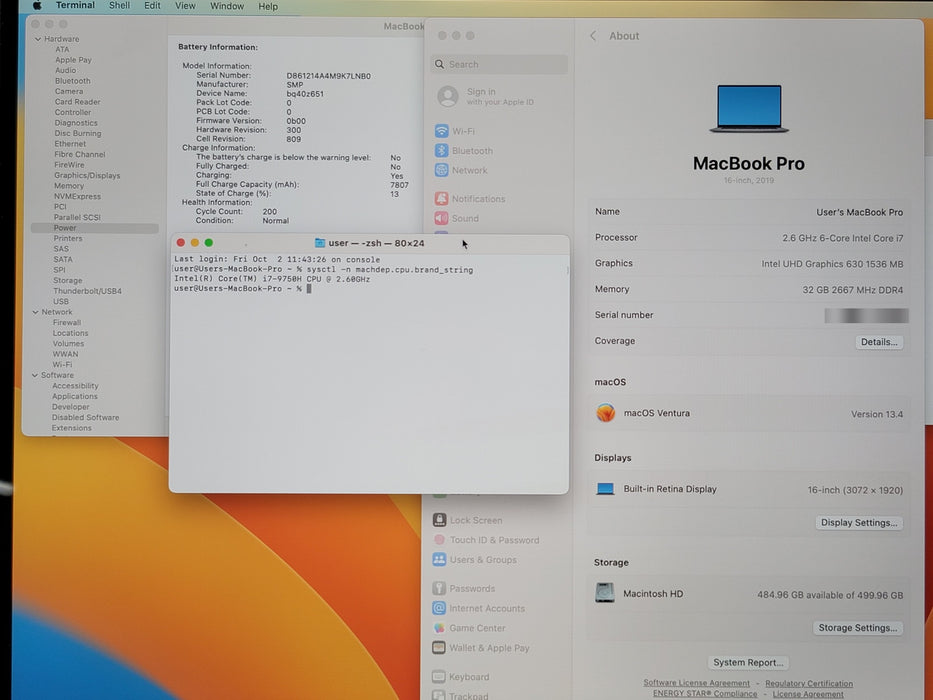Open Storage Settings
The image size is (933, 700).
[x=857, y=627]
